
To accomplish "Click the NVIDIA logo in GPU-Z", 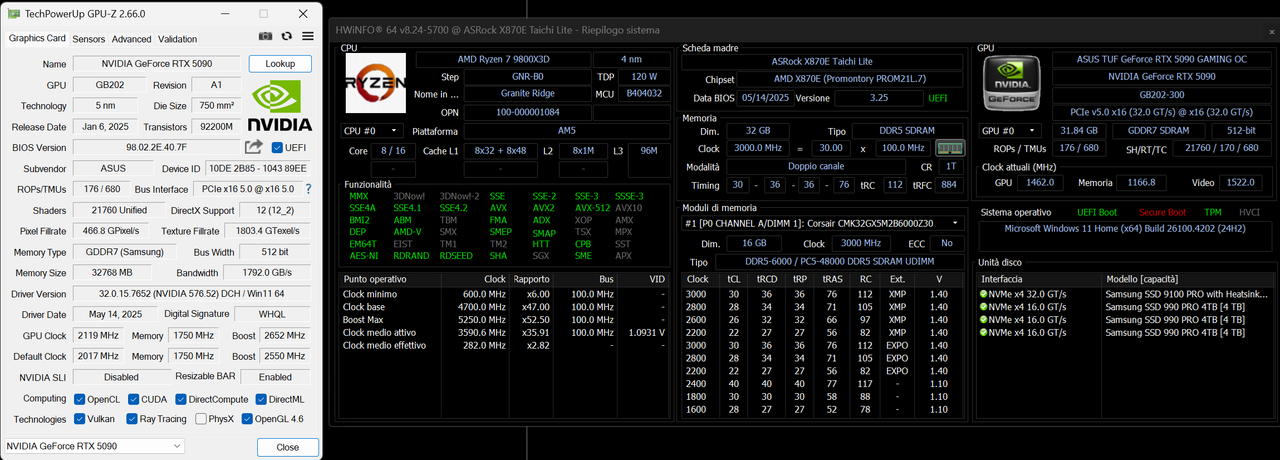I will coord(279,108).
